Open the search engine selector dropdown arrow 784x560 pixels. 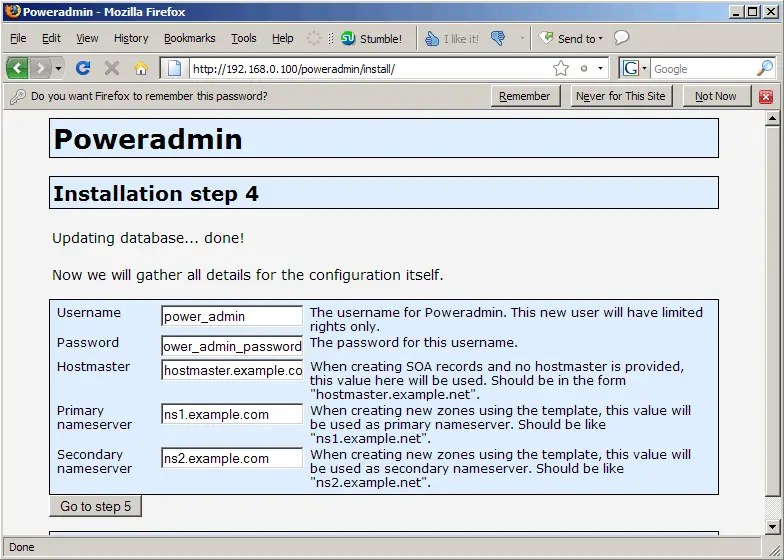(x=644, y=68)
